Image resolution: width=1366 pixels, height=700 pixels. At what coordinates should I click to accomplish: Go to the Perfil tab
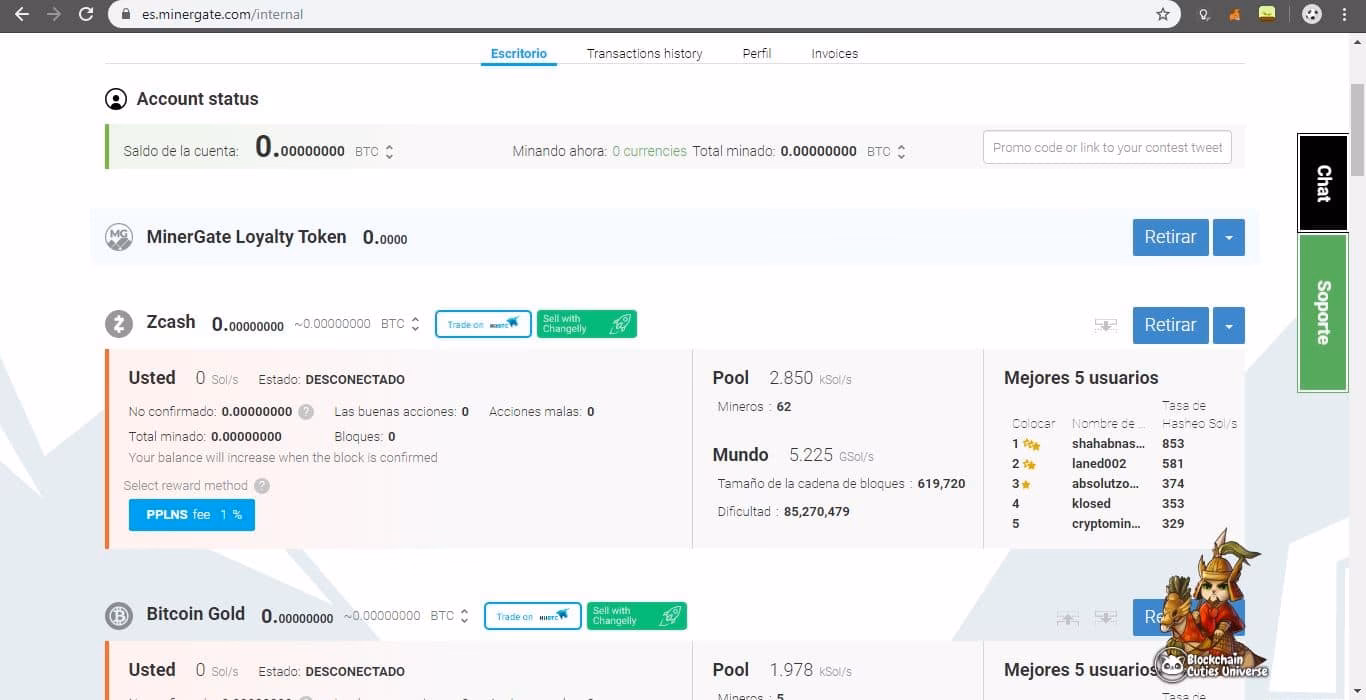(x=756, y=54)
